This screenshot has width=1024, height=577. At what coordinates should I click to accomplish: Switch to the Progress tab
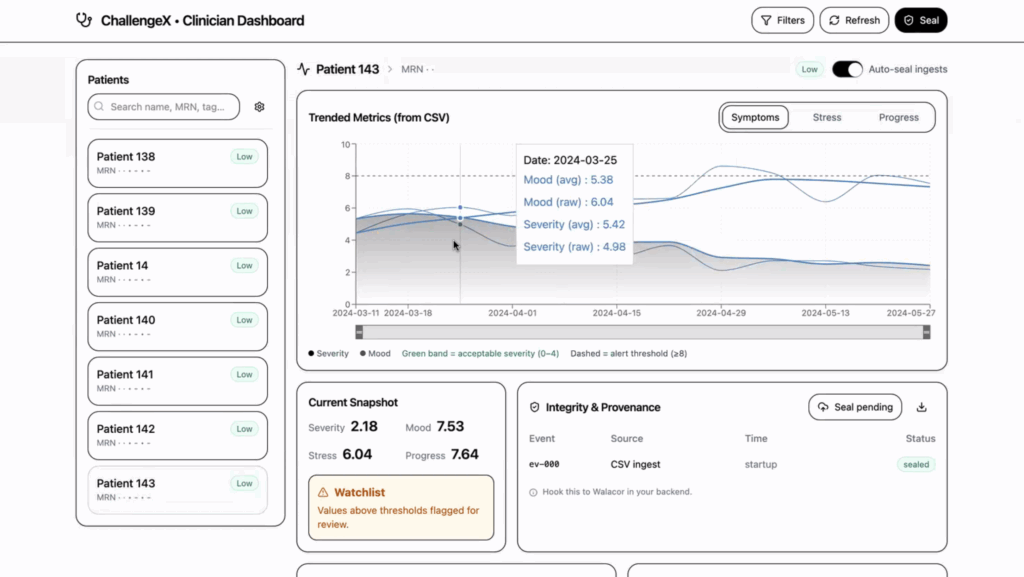(898, 117)
